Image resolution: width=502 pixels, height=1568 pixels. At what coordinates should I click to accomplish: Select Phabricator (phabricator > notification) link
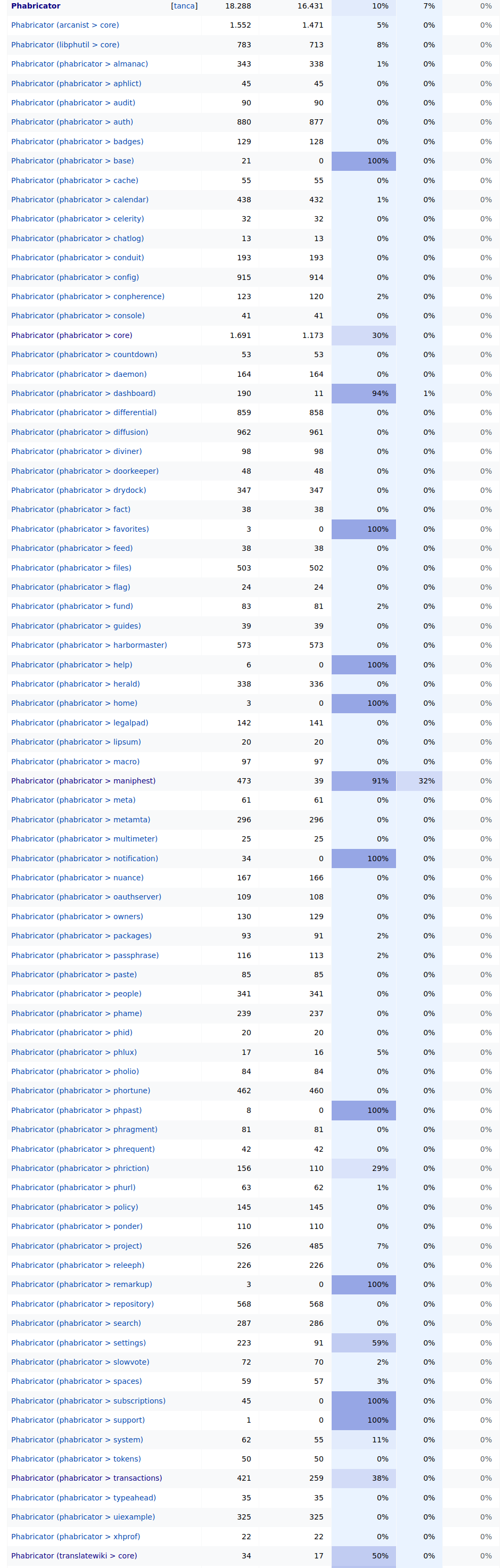click(x=85, y=859)
